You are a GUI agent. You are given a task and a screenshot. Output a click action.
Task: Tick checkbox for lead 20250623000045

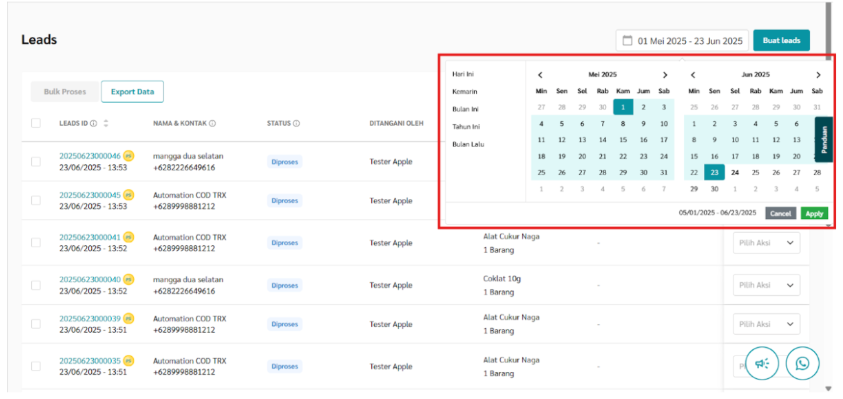(x=36, y=200)
